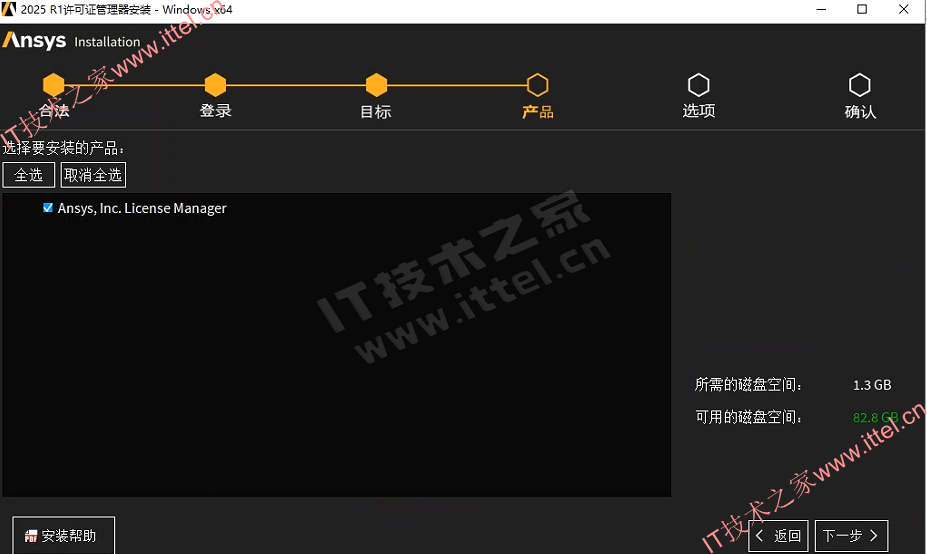Click the 可用的磁盘空间 label

tap(748, 417)
